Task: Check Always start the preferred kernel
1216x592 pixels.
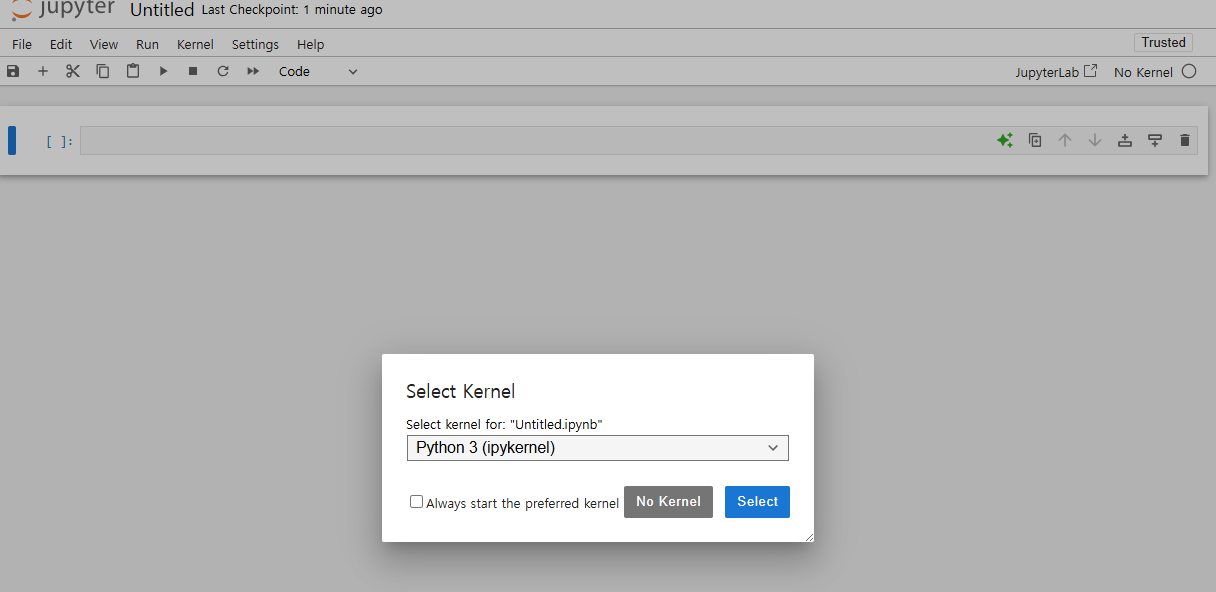Action: (x=416, y=502)
